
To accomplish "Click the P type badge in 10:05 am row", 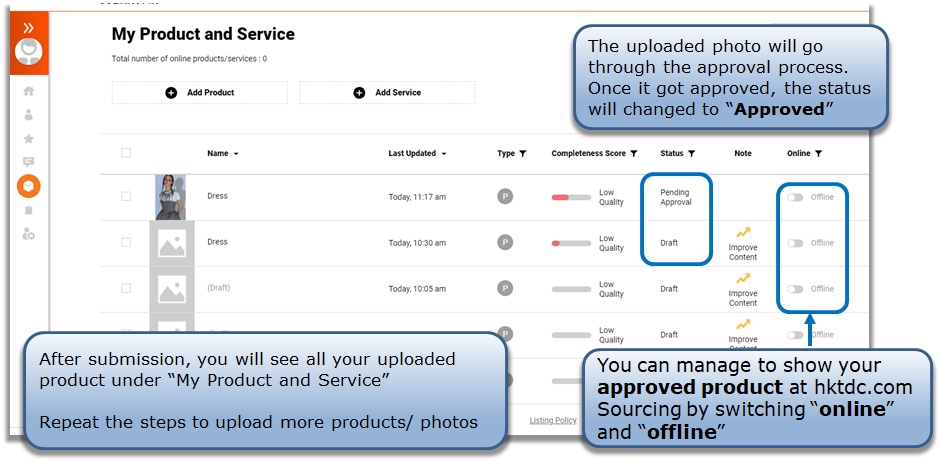I will pyautogui.click(x=505, y=288).
